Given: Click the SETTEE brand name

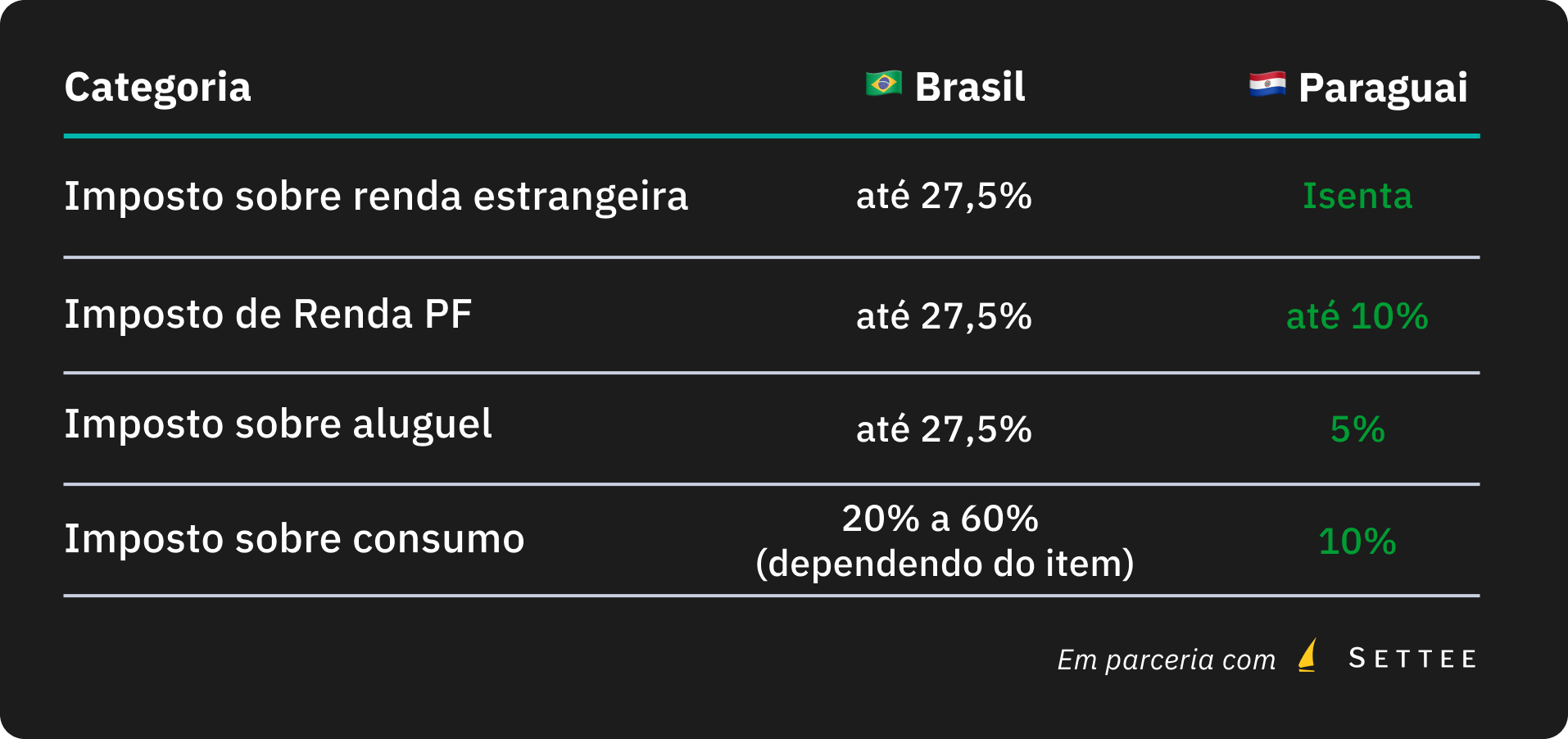Looking at the screenshot, I should coord(1412,659).
